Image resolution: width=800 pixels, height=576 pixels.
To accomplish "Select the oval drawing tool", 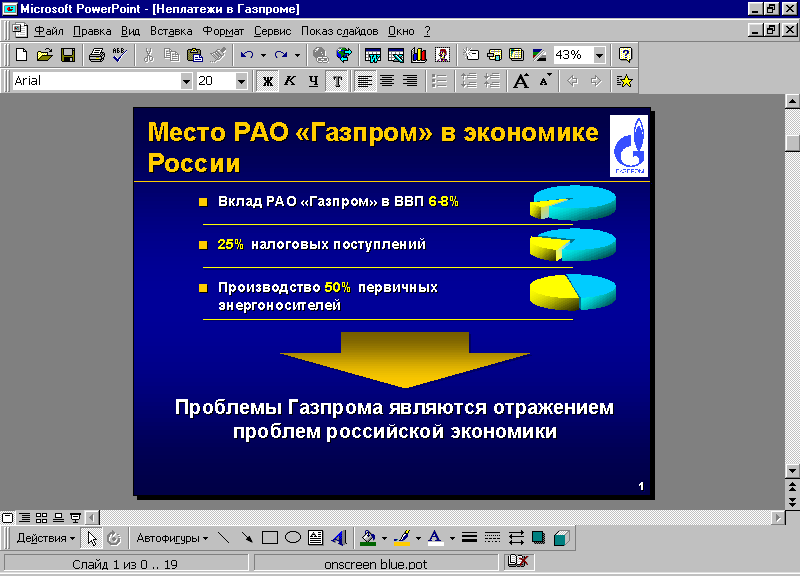I will (x=293, y=538).
